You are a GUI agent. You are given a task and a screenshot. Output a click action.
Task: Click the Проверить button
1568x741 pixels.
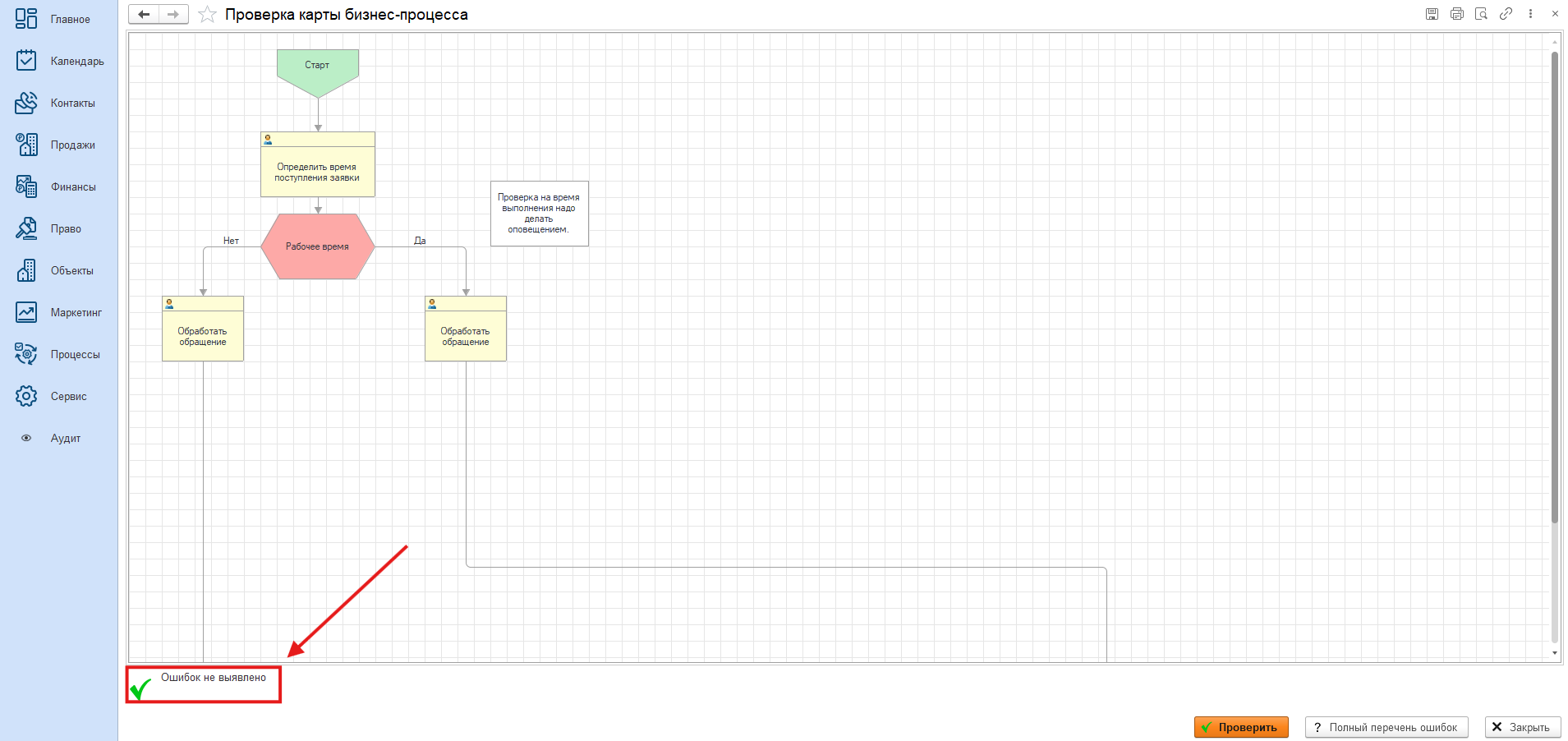point(1241,727)
